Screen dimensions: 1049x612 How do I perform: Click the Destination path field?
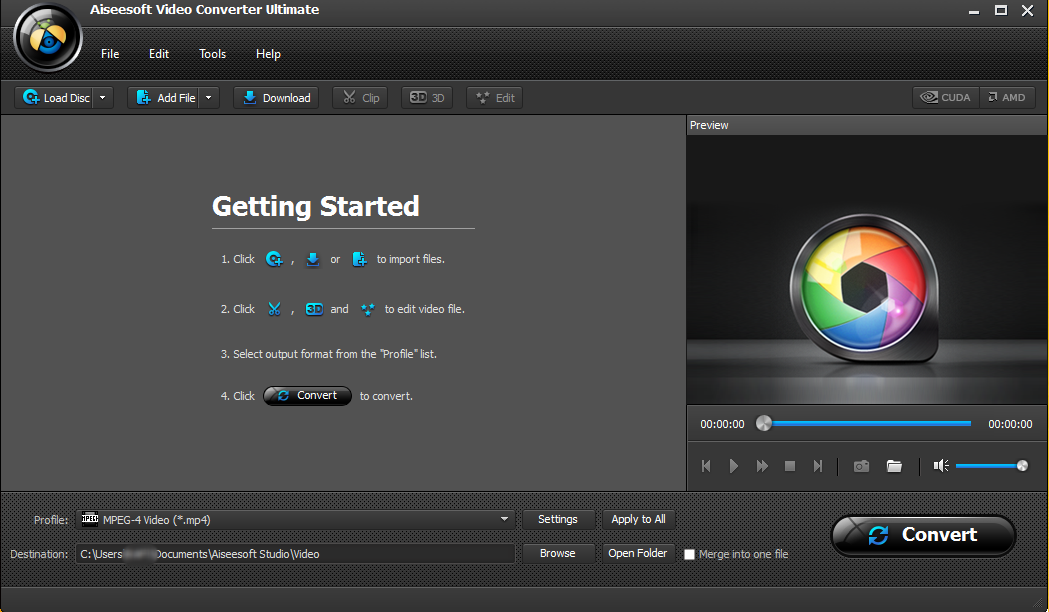coord(295,554)
